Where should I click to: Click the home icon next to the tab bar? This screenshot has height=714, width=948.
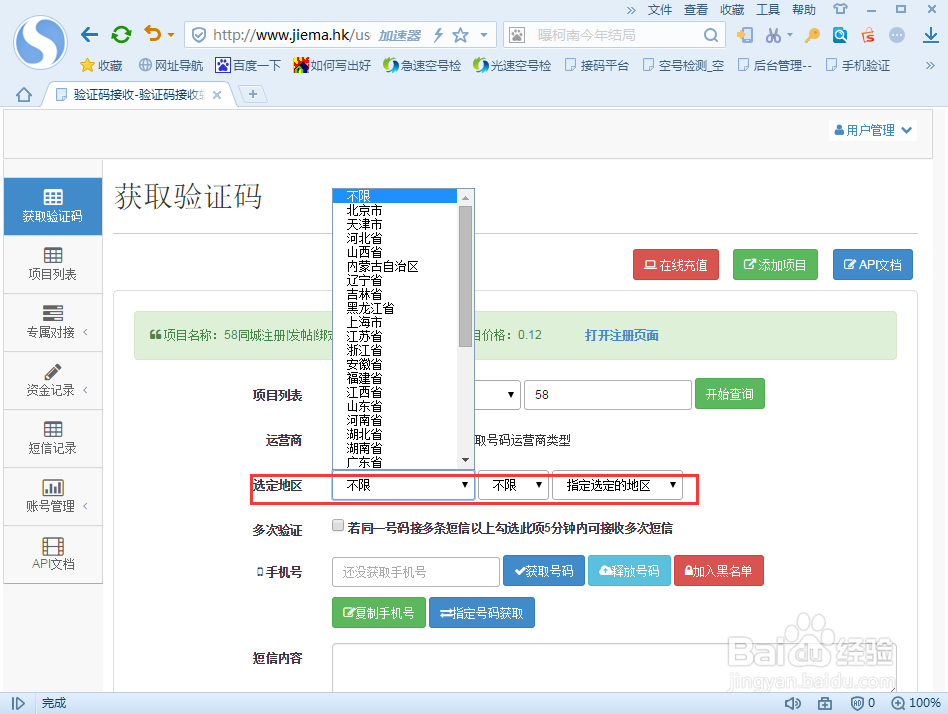tap(22, 93)
